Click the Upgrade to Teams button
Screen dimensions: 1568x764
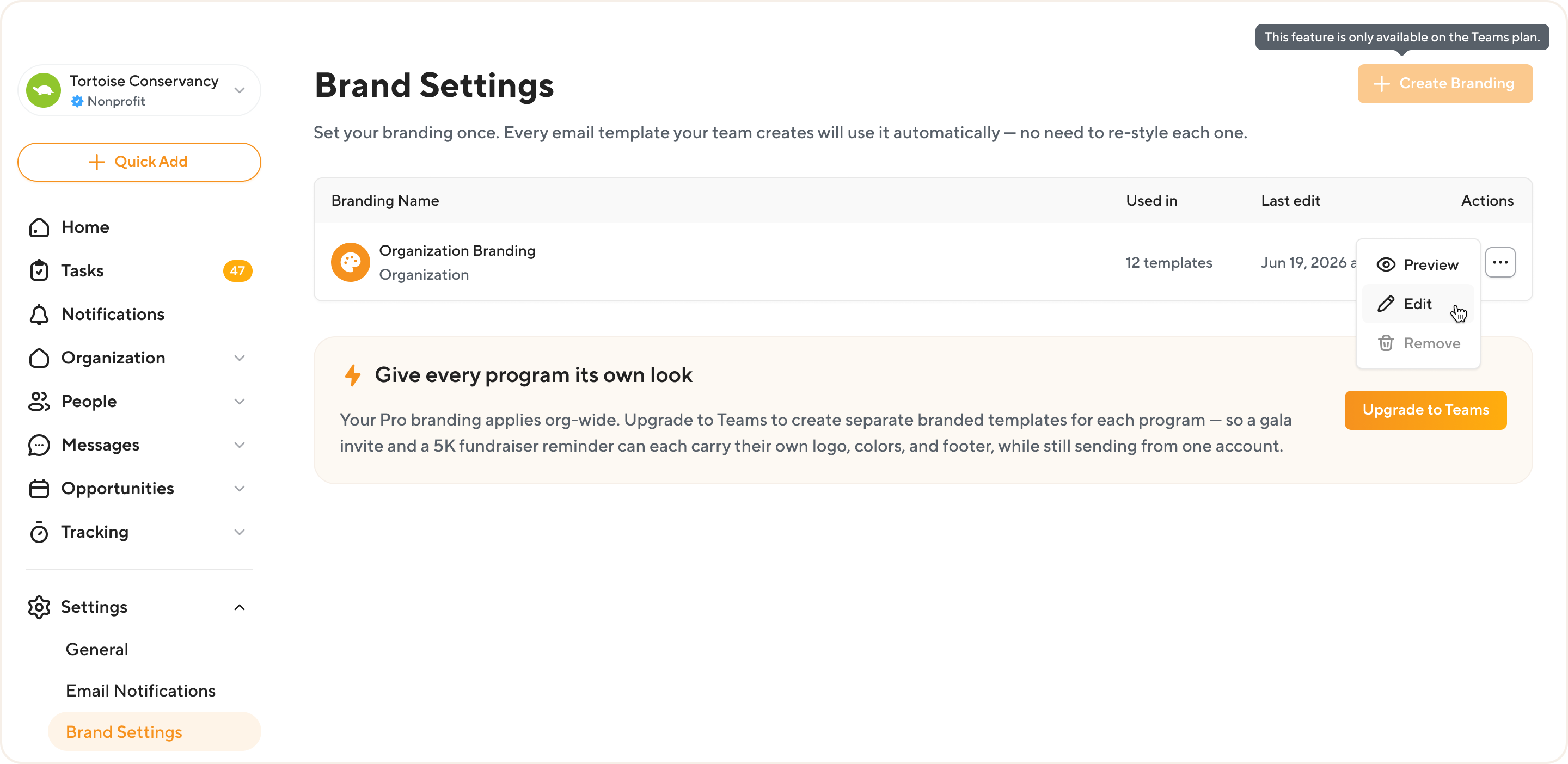coord(1425,410)
